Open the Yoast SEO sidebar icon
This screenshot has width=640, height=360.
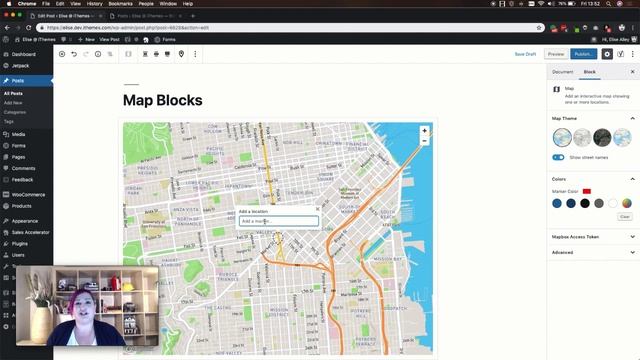coord(620,54)
